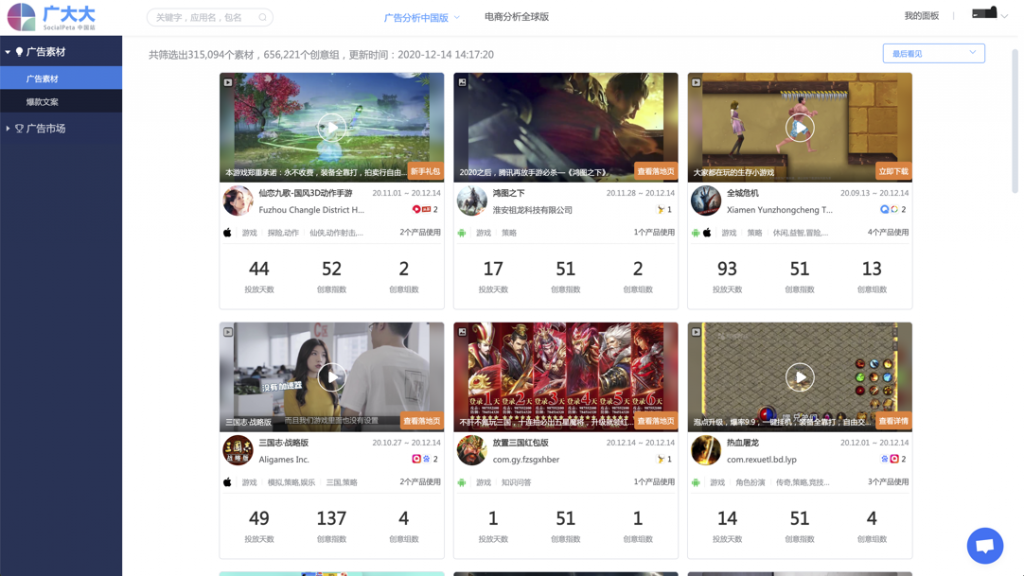Open the 鸿图之下 creative thumbnail image
The width and height of the screenshot is (1024, 576).
click(566, 127)
